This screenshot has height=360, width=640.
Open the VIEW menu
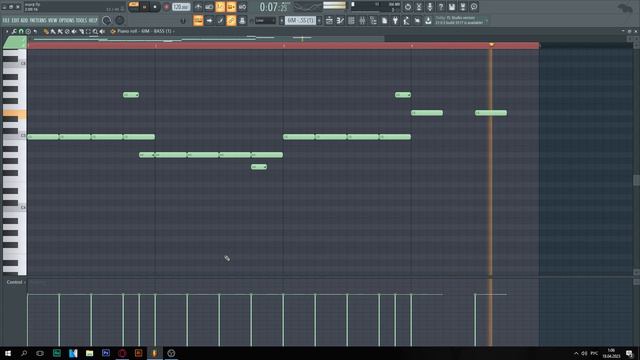[53, 20]
